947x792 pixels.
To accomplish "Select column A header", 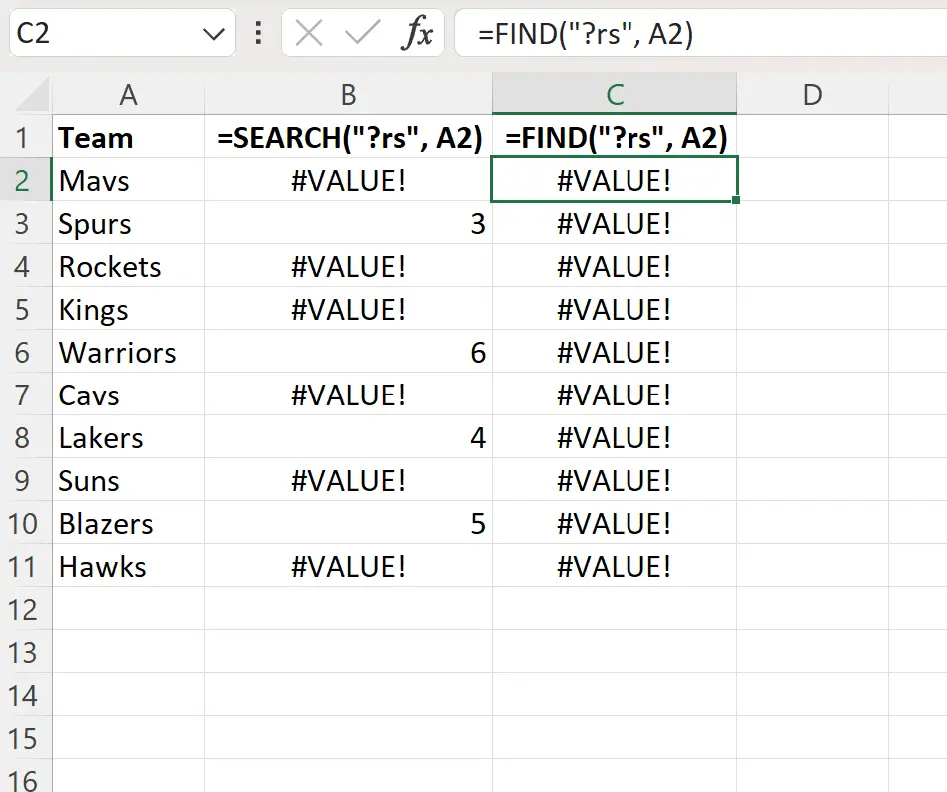I will [x=128, y=95].
